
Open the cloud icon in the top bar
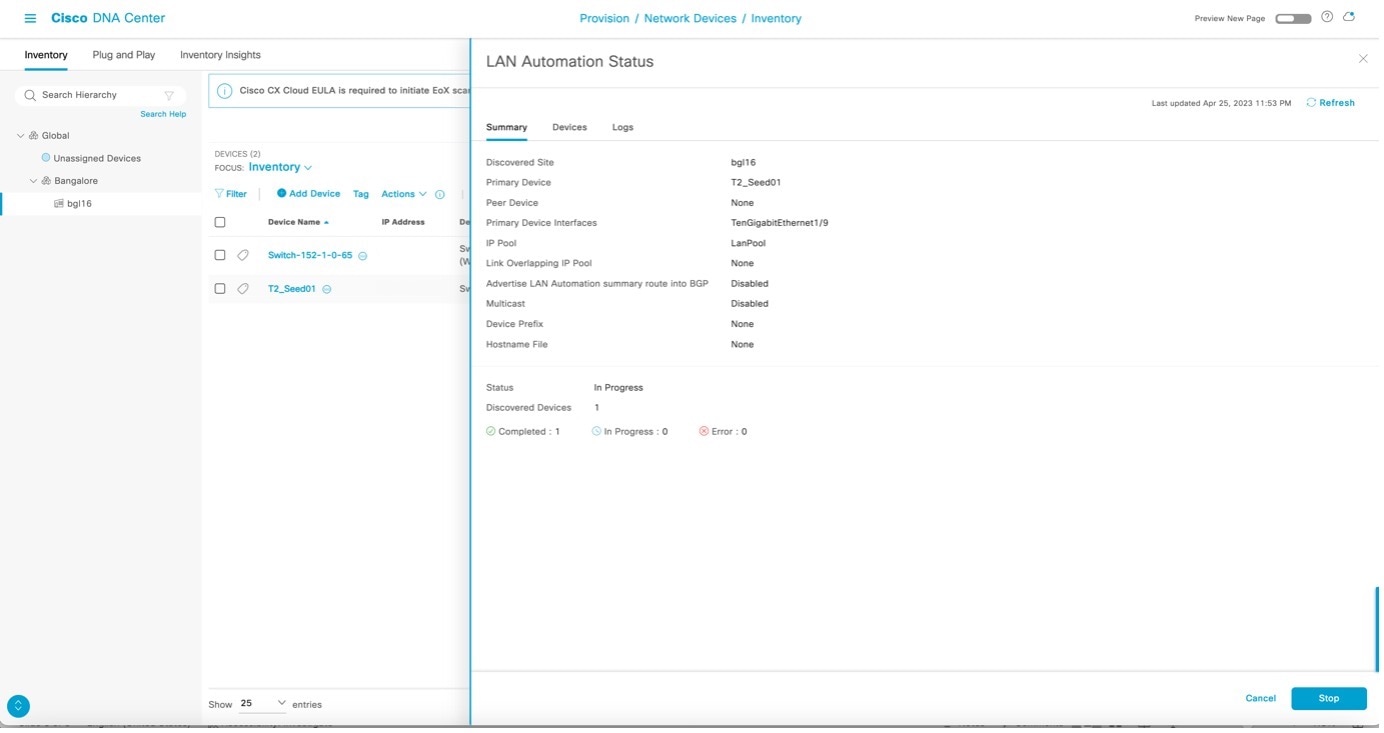coord(1349,17)
